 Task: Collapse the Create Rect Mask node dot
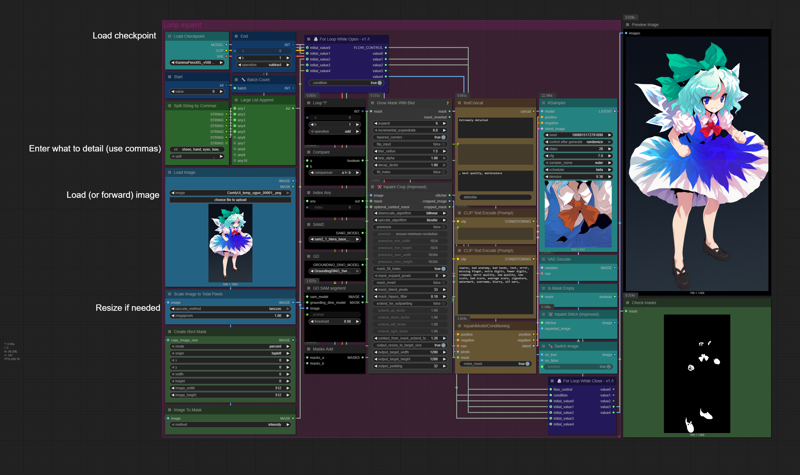(x=169, y=332)
